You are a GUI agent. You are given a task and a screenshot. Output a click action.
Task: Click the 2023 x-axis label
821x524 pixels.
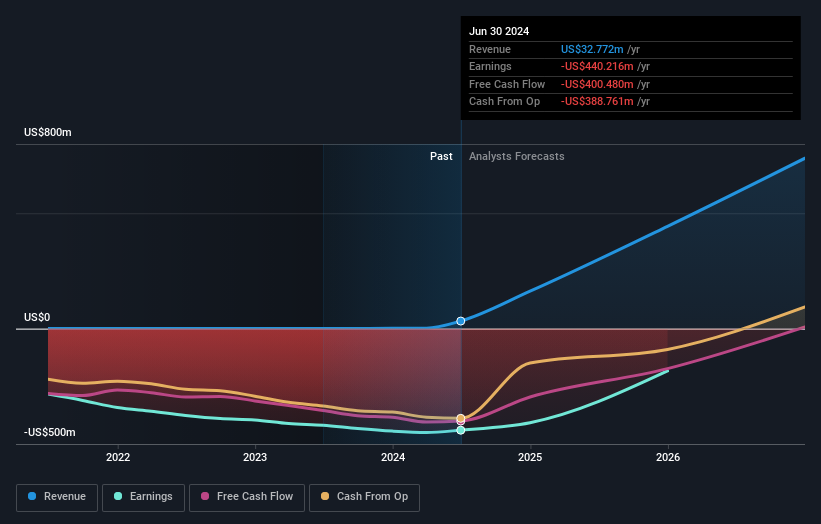coord(255,458)
